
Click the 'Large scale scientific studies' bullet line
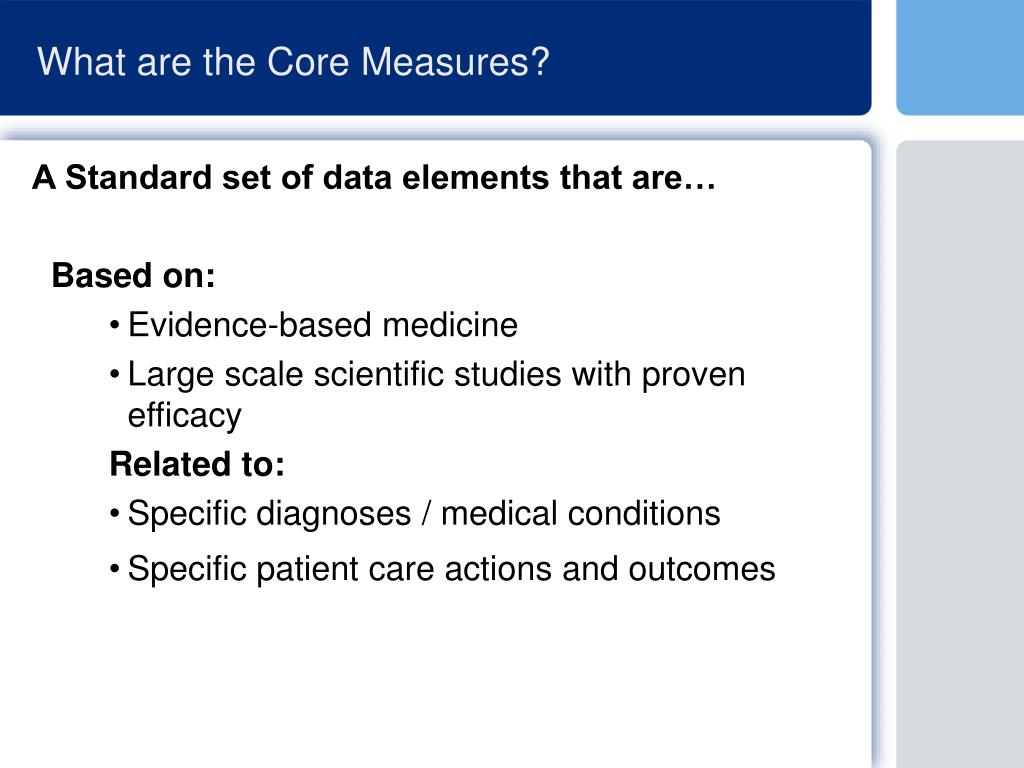[436, 375]
